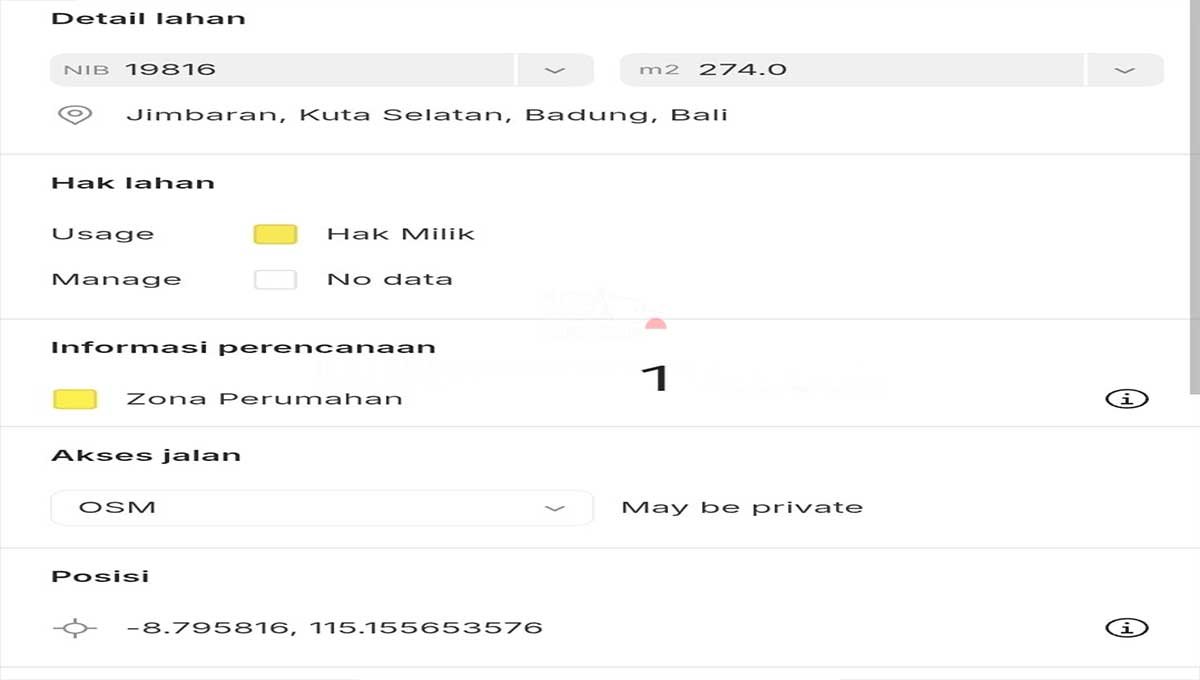
Task: Open info icon for Zona Perumahan
Action: tap(1127, 399)
